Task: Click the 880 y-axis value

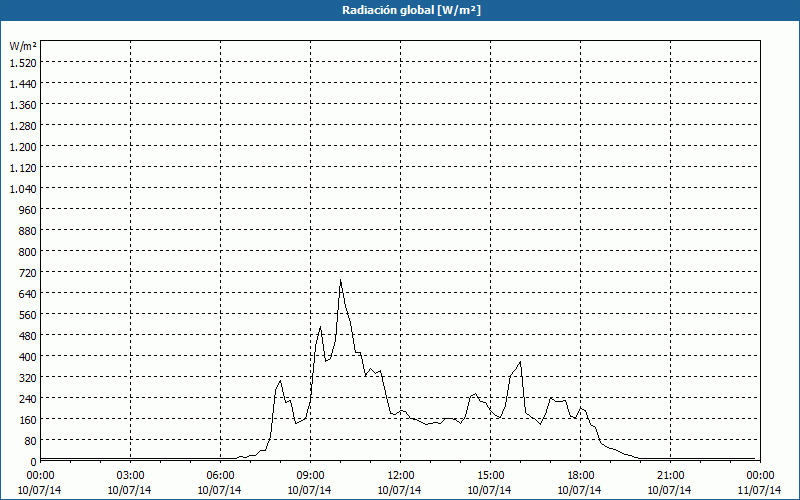Action: (28, 231)
